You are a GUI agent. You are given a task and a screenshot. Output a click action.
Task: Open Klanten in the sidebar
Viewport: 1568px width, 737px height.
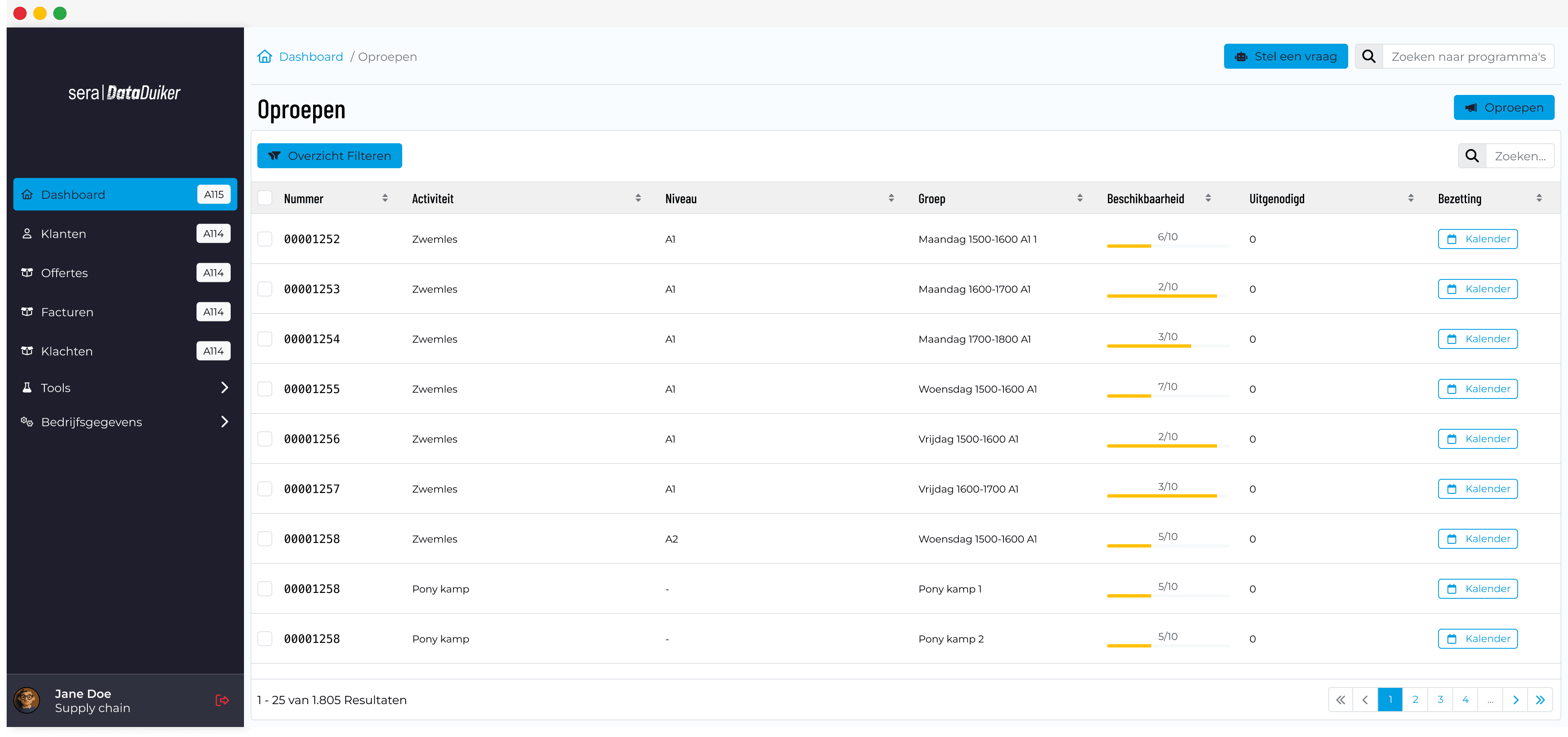click(x=63, y=234)
